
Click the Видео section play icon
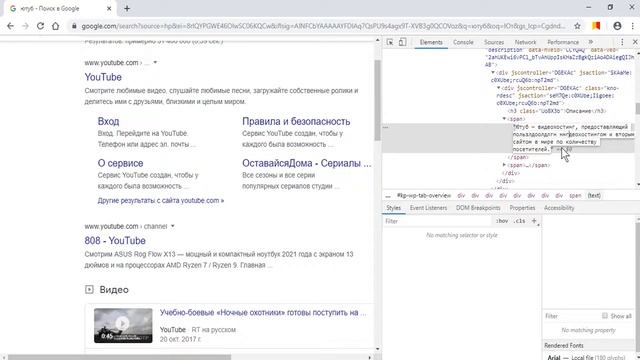(89, 289)
